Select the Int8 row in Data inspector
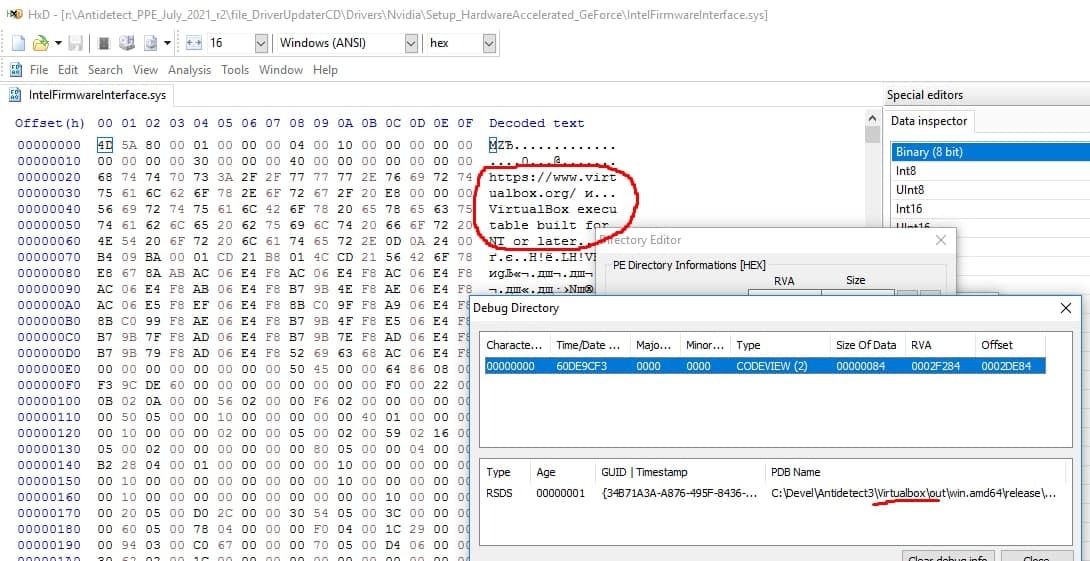Image resolution: width=1090 pixels, height=561 pixels. pyautogui.click(x=991, y=170)
